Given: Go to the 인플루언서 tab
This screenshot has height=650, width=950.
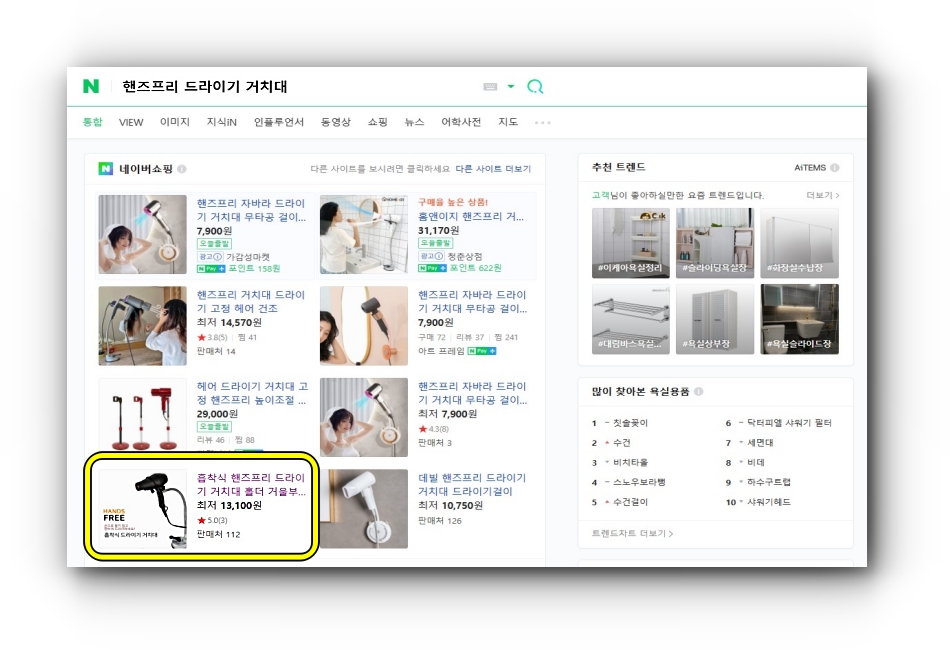Looking at the screenshot, I should (x=279, y=122).
